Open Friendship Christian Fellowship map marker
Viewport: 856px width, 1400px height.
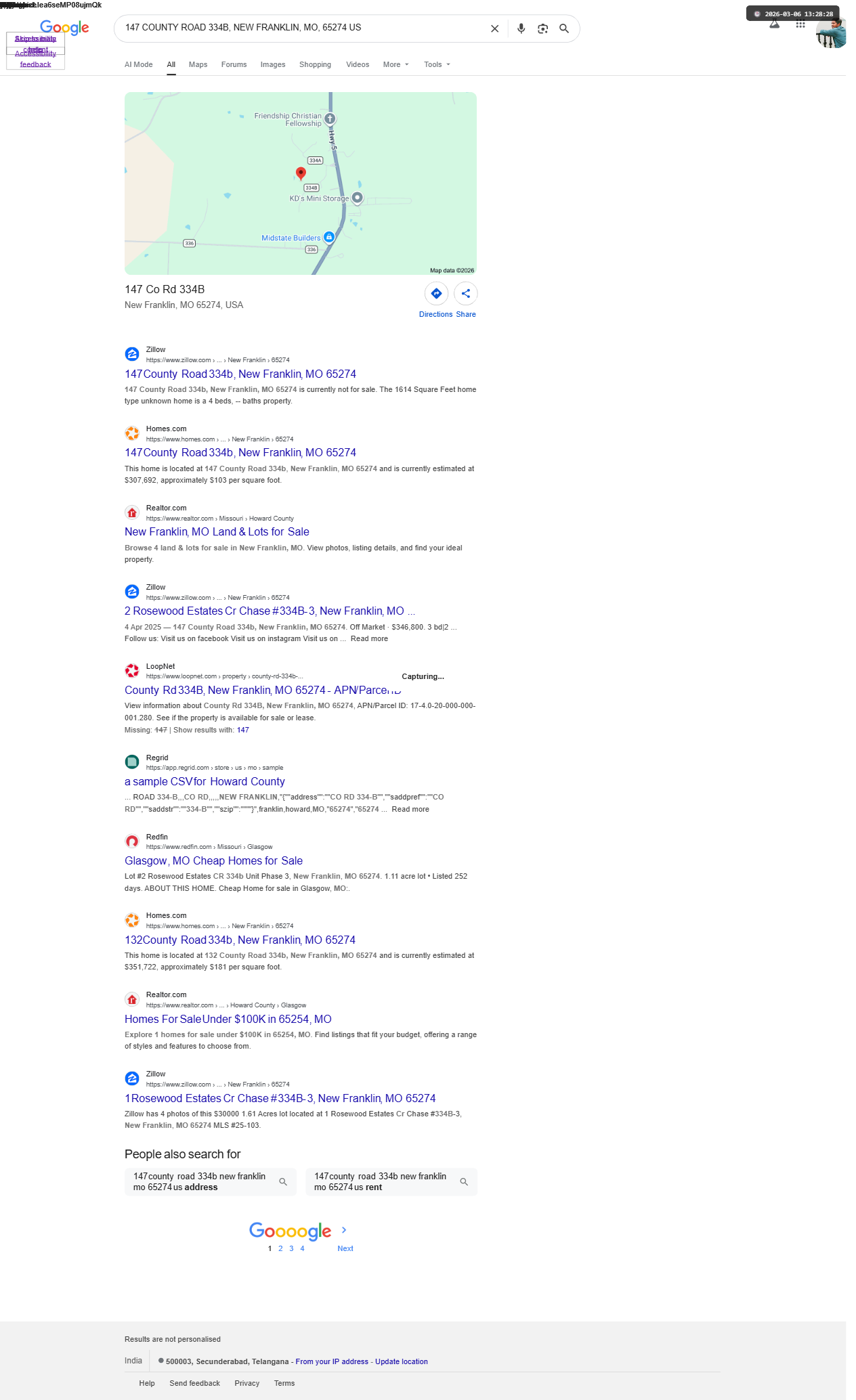tap(330, 118)
